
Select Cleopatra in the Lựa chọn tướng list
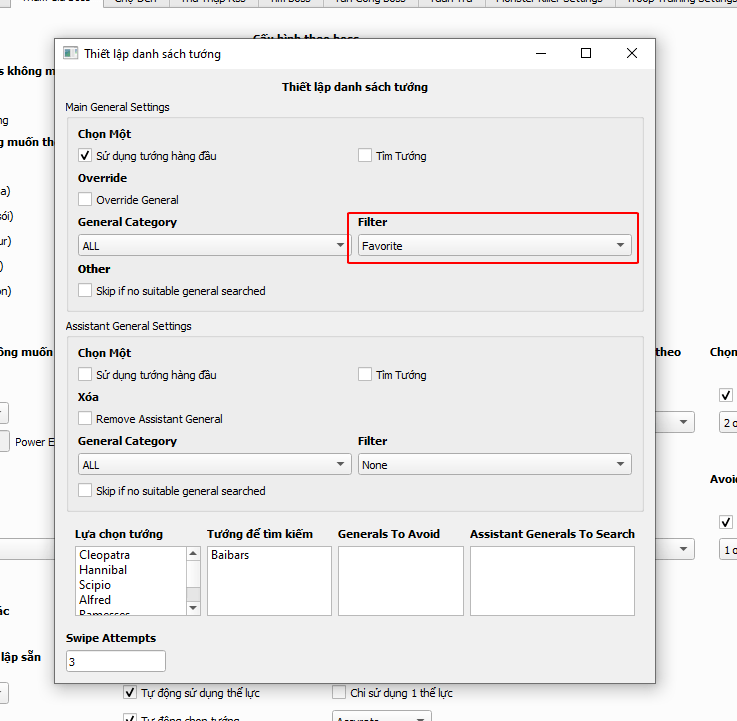click(x=105, y=555)
